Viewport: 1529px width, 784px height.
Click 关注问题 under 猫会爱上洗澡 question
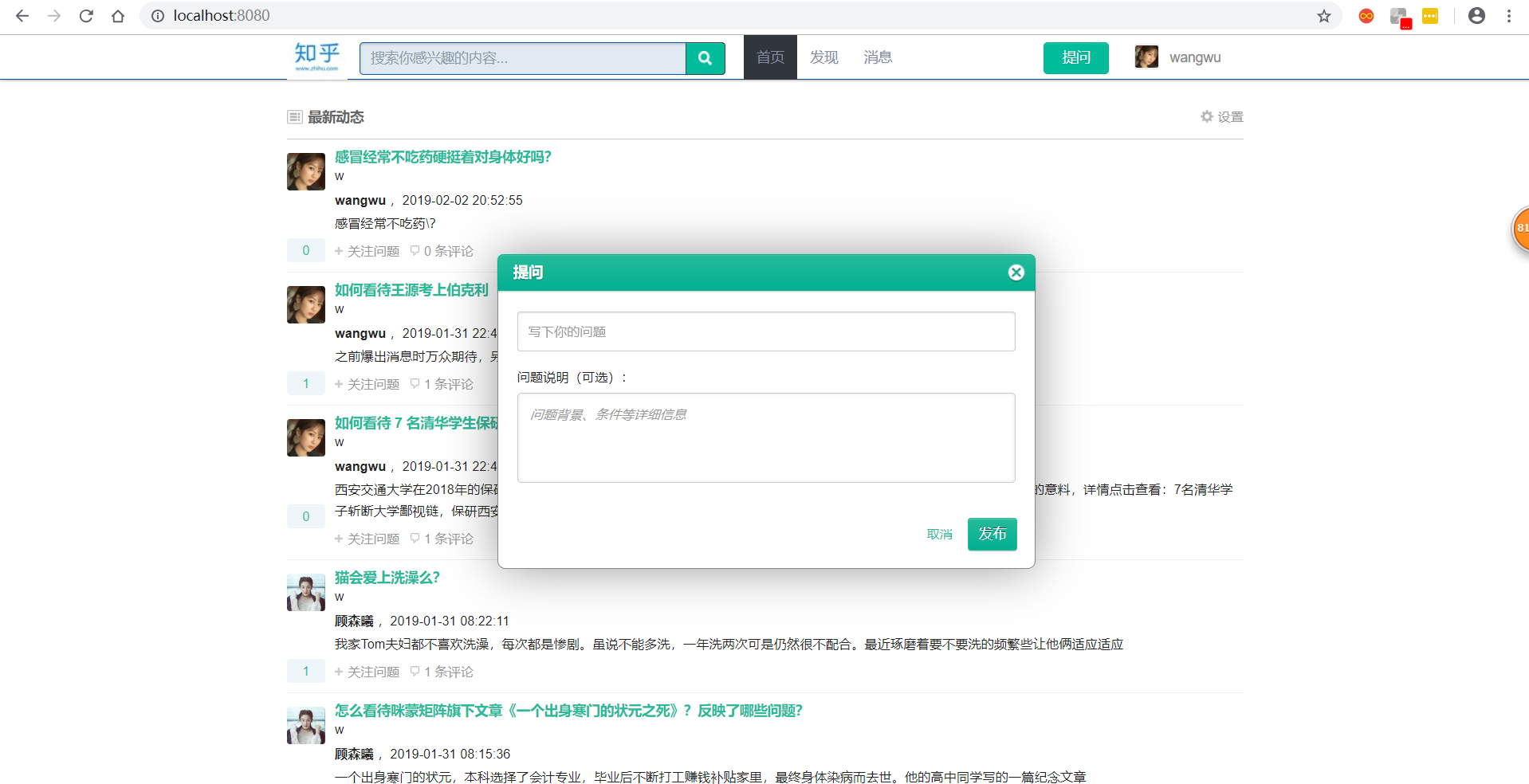(x=367, y=672)
